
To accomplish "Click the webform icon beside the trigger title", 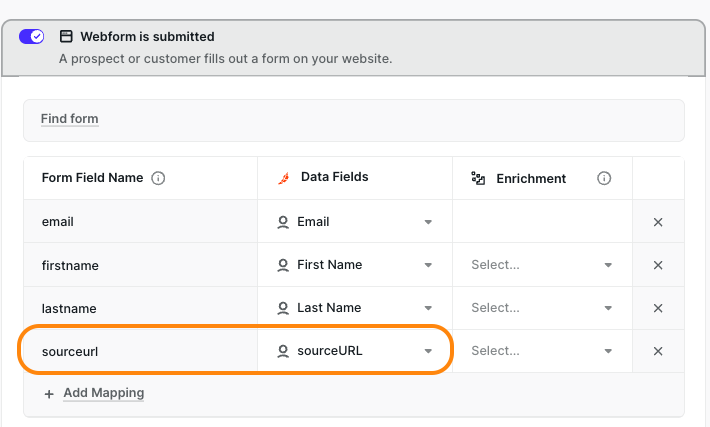I will point(66,37).
